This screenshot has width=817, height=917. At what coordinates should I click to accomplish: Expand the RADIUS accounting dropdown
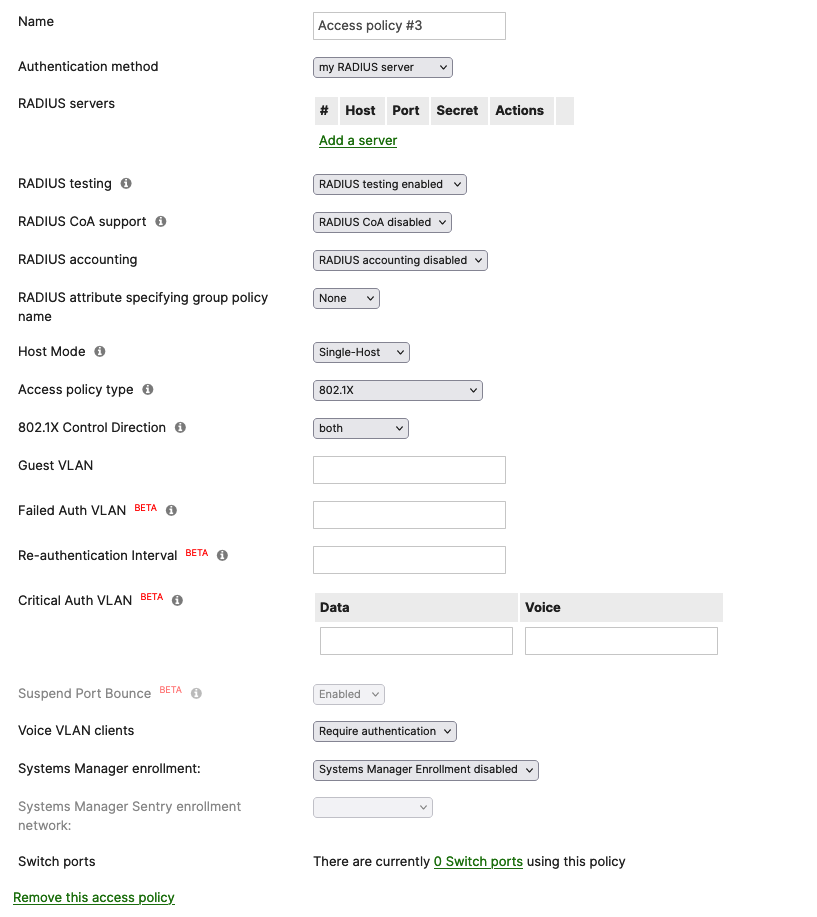tap(399, 259)
